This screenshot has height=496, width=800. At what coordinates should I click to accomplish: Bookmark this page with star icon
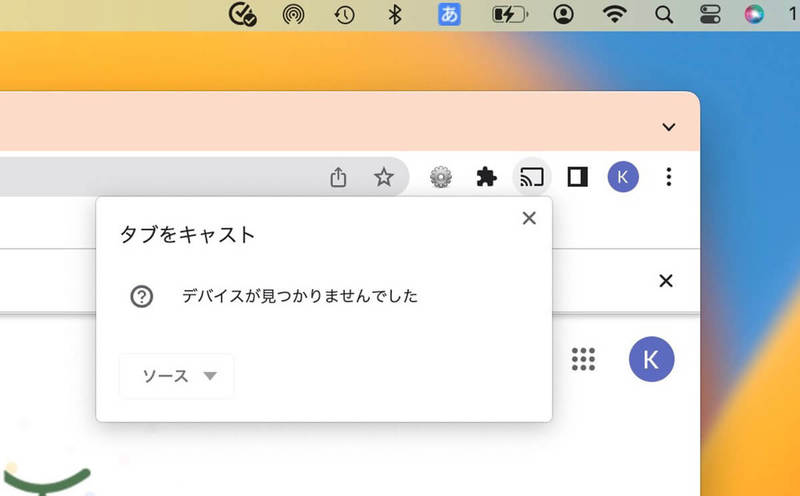point(383,177)
